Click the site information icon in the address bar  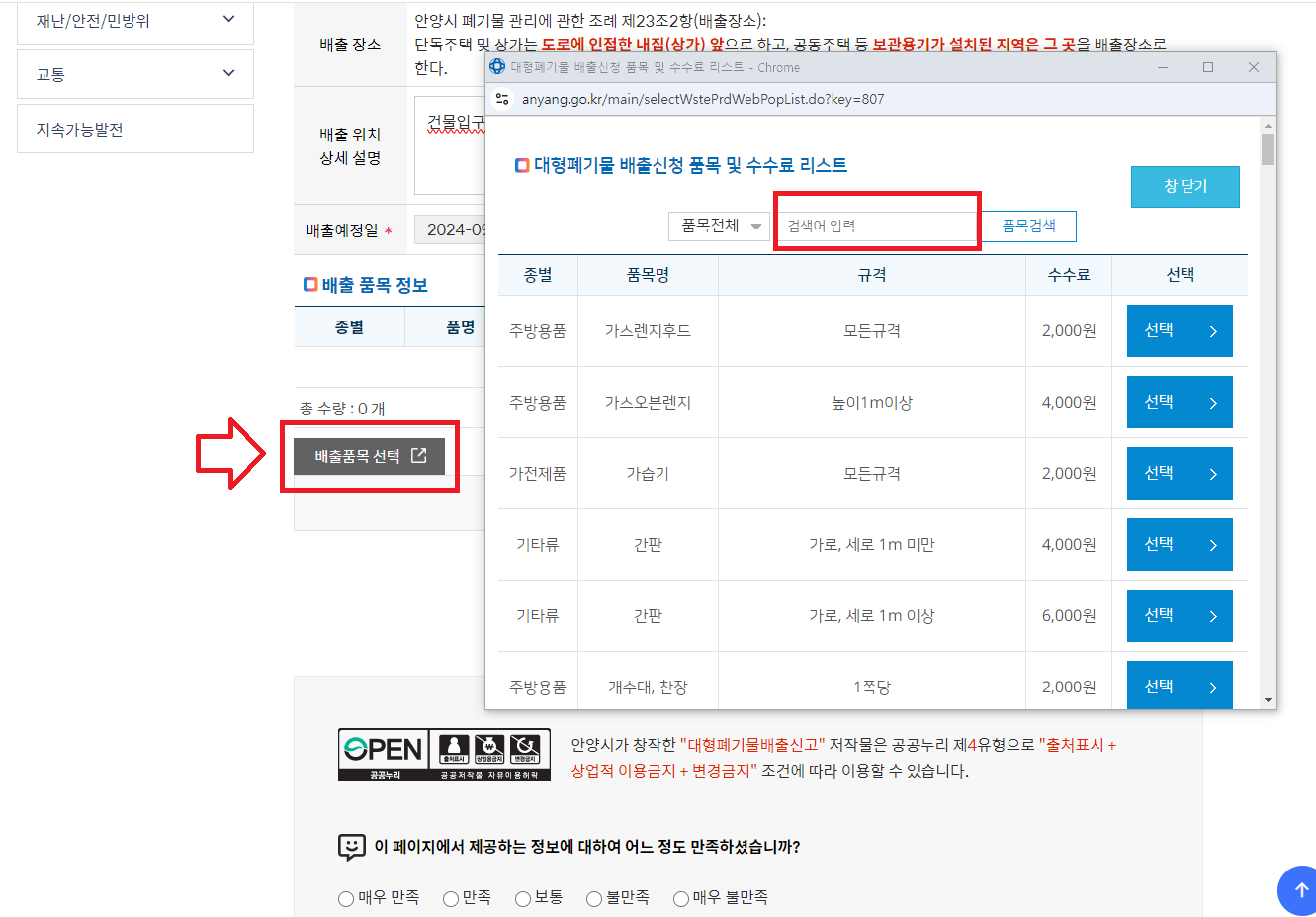pyautogui.click(x=502, y=100)
